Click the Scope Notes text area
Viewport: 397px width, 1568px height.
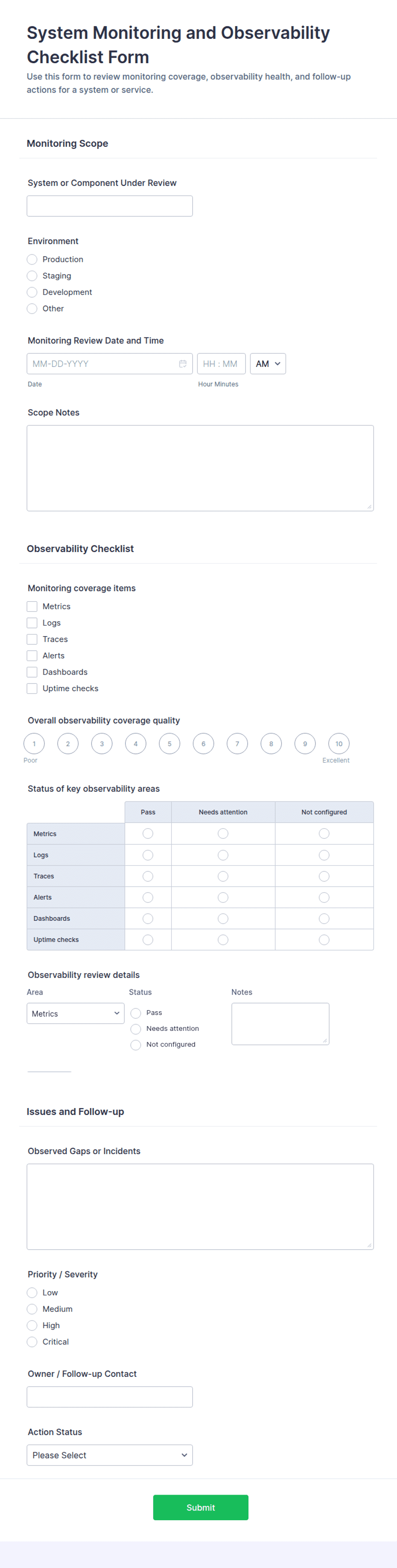[200, 468]
